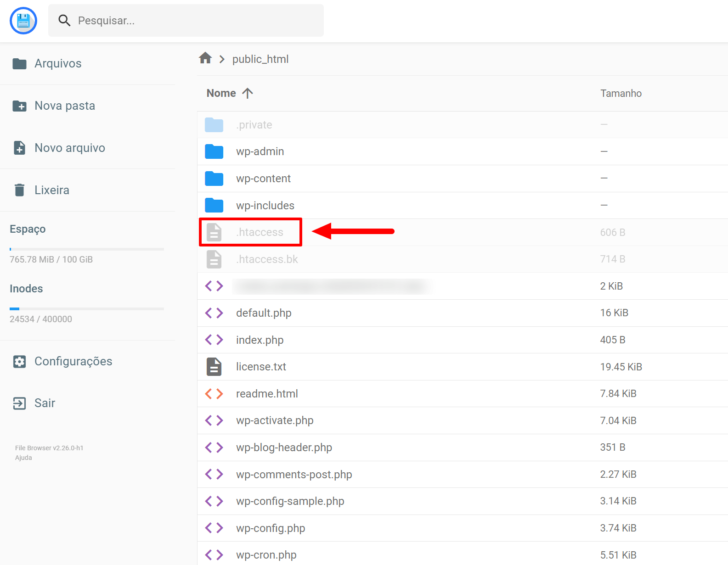Select the wp-content folder
The height and width of the screenshot is (565, 728).
pyautogui.click(x=462, y=178)
